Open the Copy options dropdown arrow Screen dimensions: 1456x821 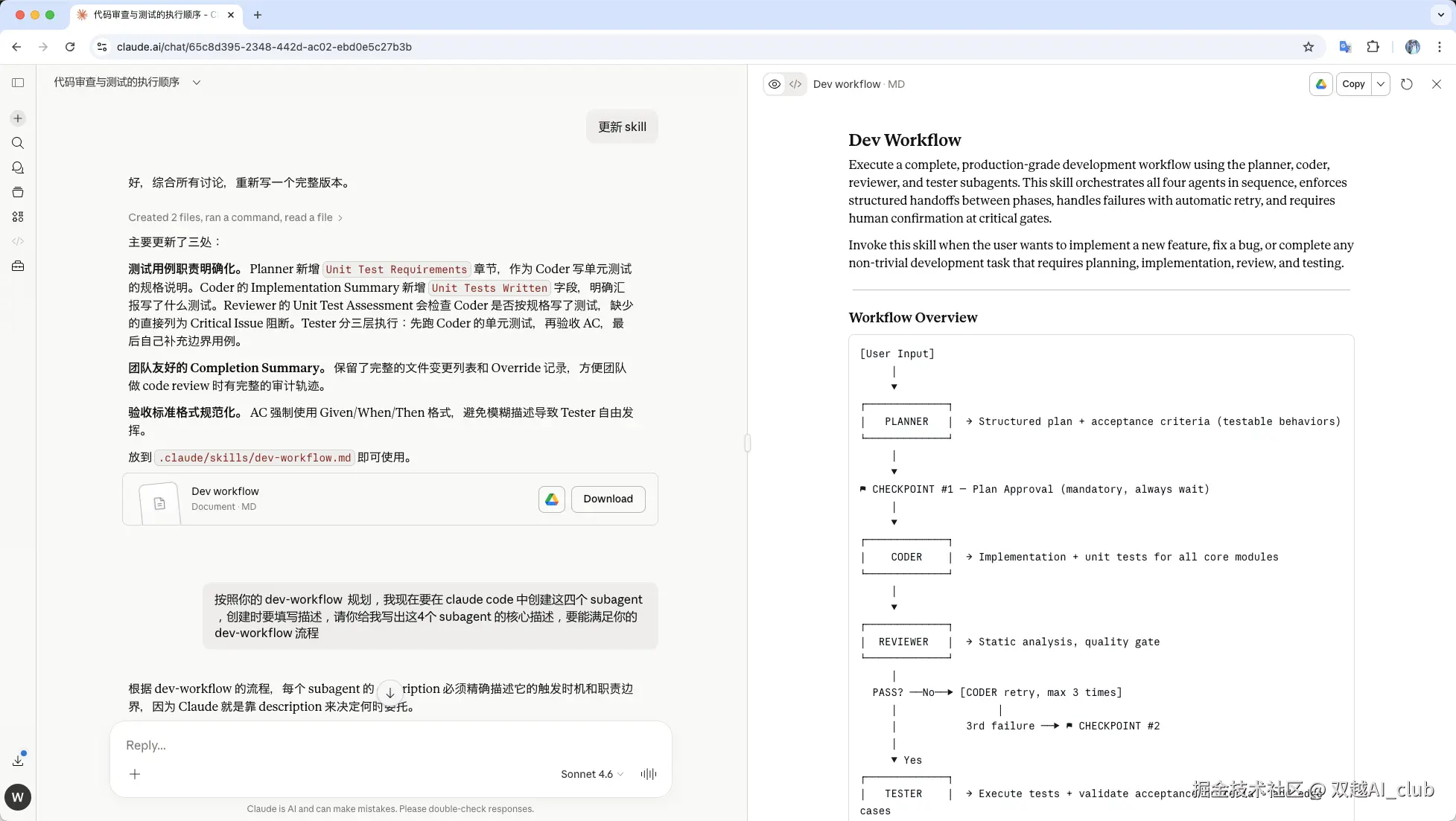point(1381,84)
